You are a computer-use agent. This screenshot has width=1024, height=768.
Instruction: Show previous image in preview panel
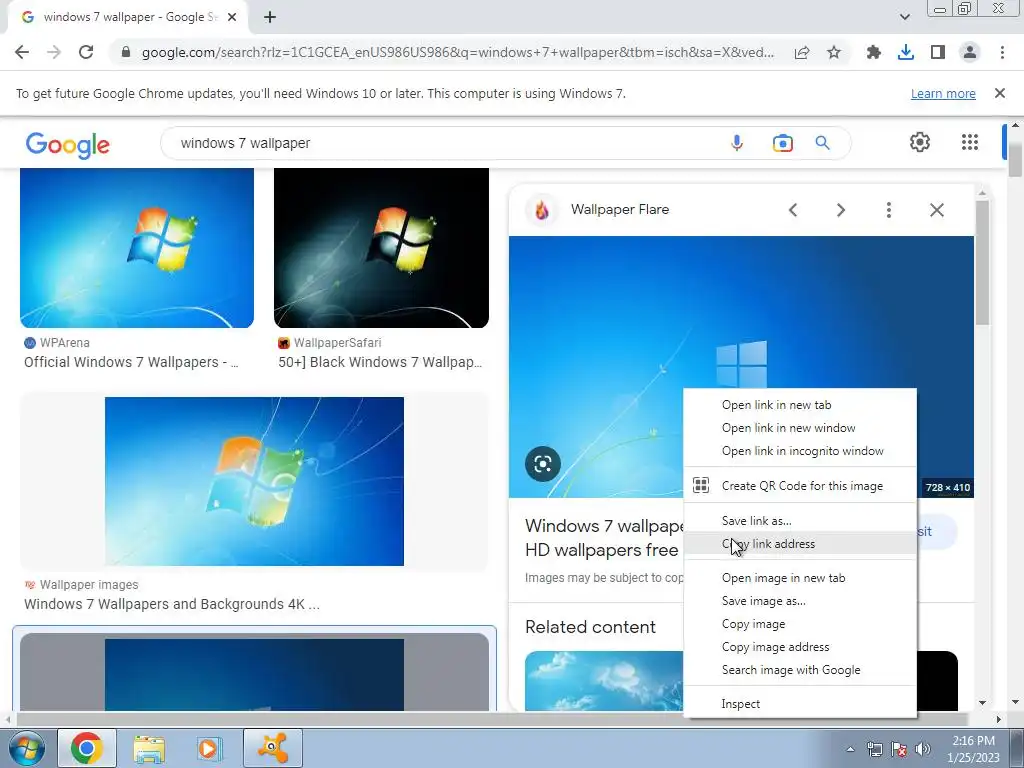pos(793,210)
